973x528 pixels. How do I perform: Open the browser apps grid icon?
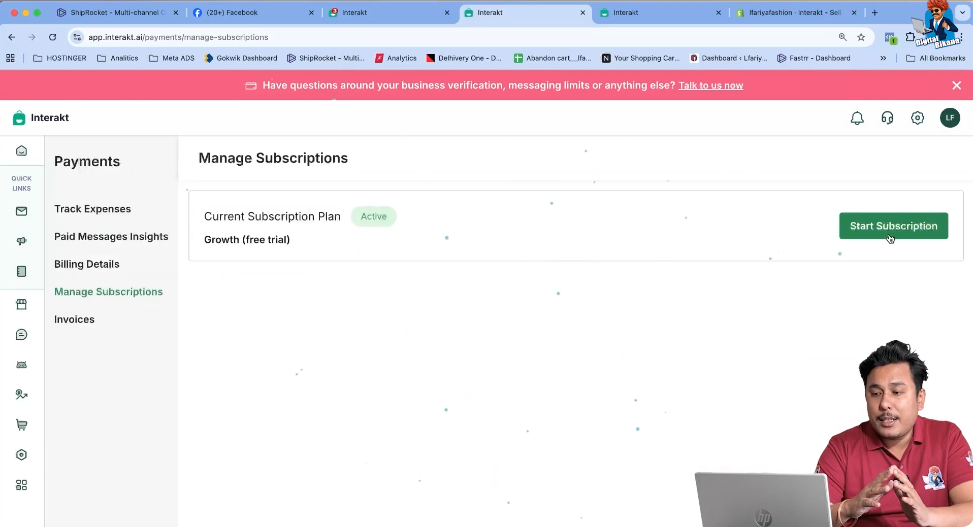click(x=11, y=58)
